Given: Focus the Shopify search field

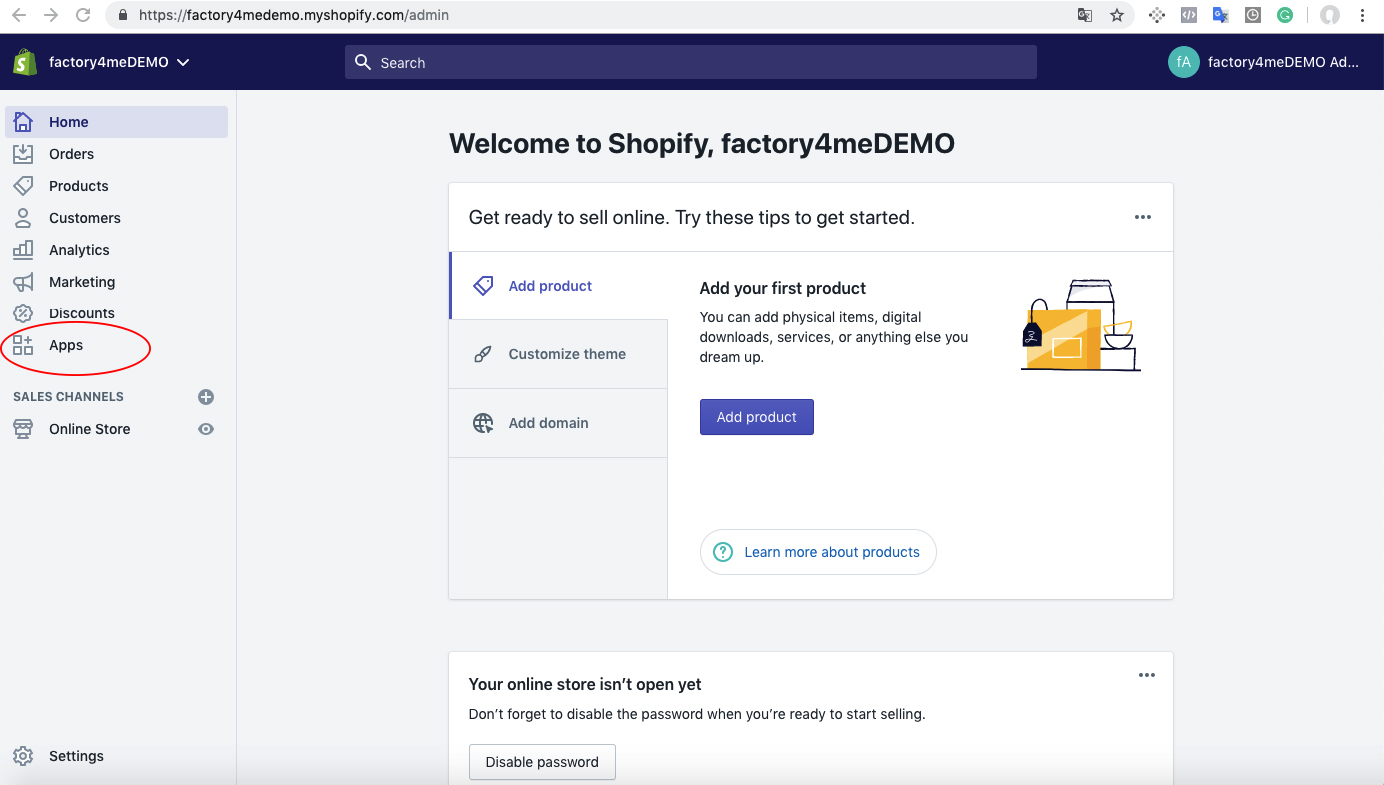Looking at the screenshot, I should point(691,62).
